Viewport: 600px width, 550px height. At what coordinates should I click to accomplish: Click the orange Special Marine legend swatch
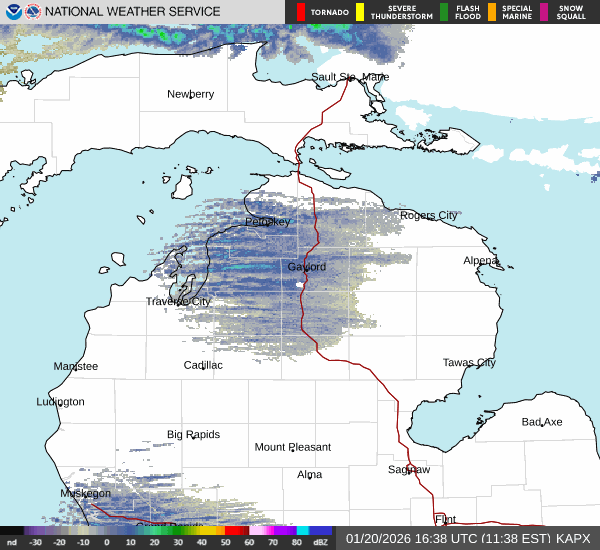pyautogui.click(x=492, y=12)
